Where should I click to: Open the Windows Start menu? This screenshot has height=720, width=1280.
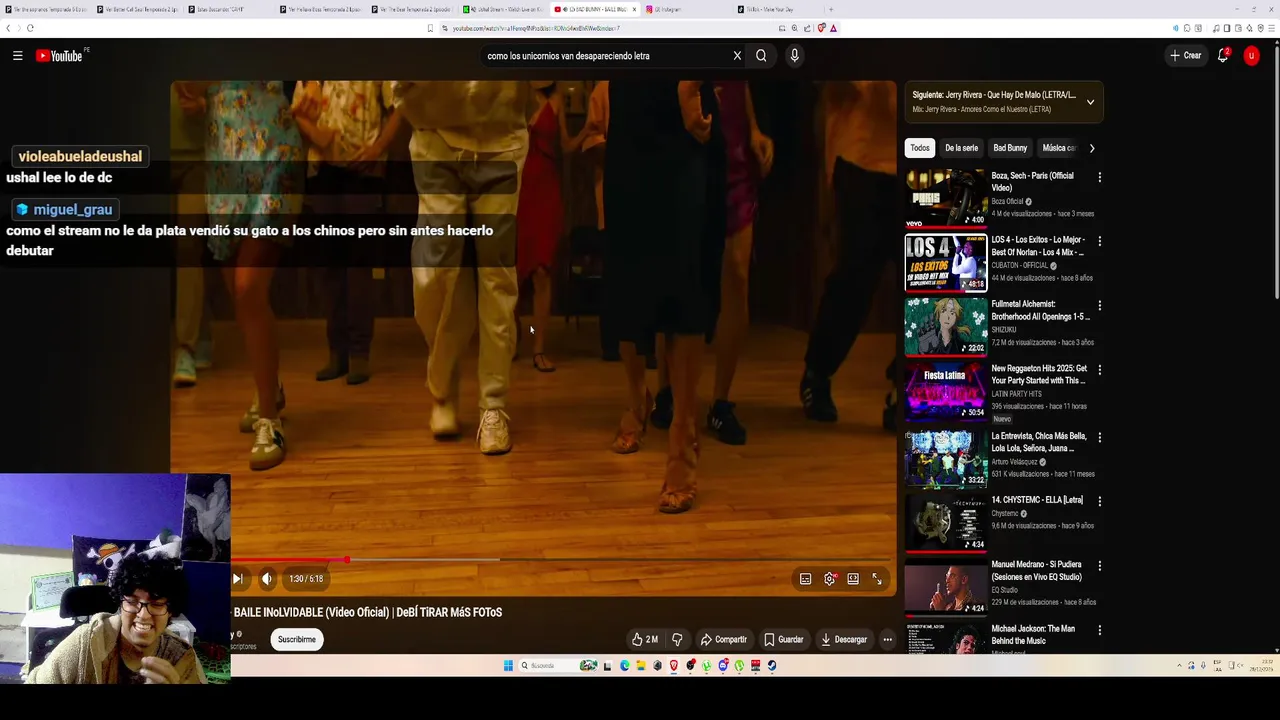coord(508,666)
